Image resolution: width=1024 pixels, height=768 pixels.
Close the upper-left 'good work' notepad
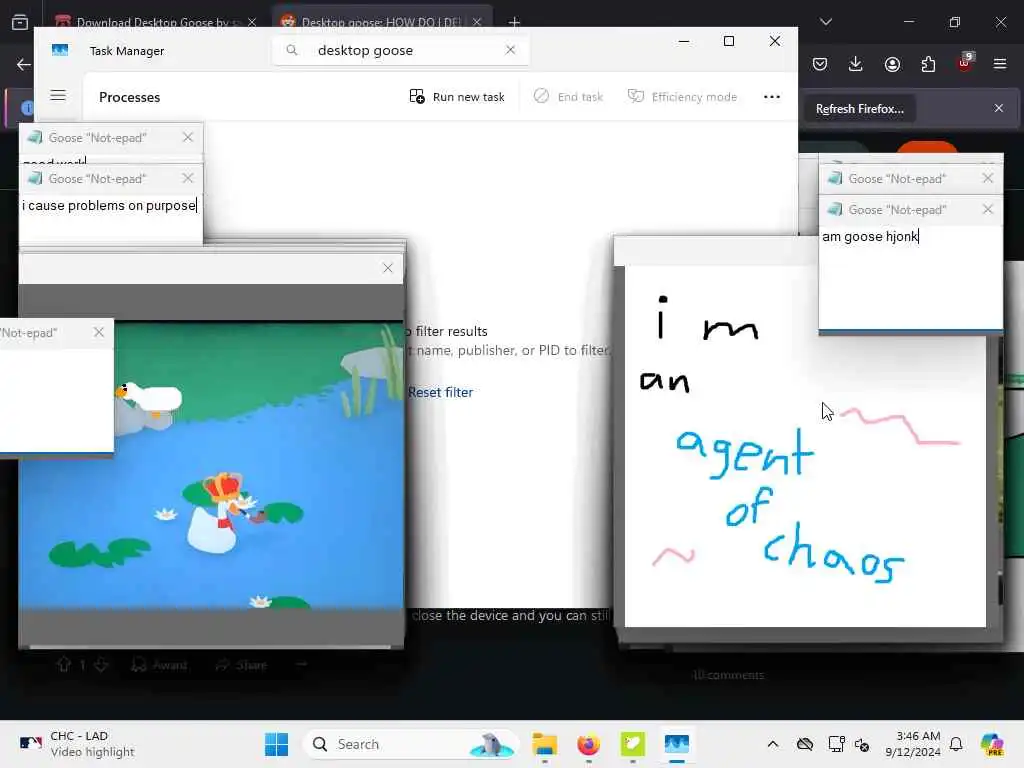(188, 137)
